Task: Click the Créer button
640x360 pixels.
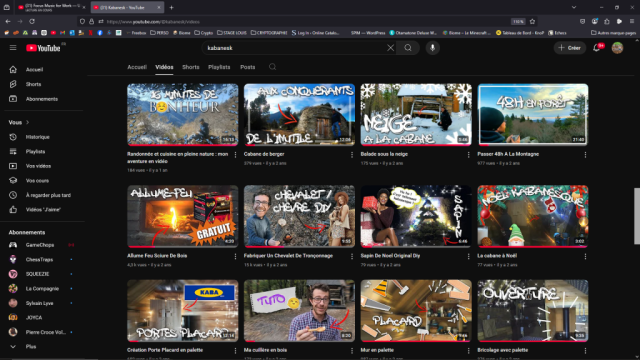Action: point(570,48)
